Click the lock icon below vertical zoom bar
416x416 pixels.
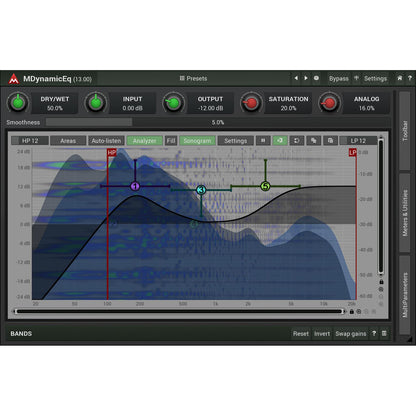[381, 282]
